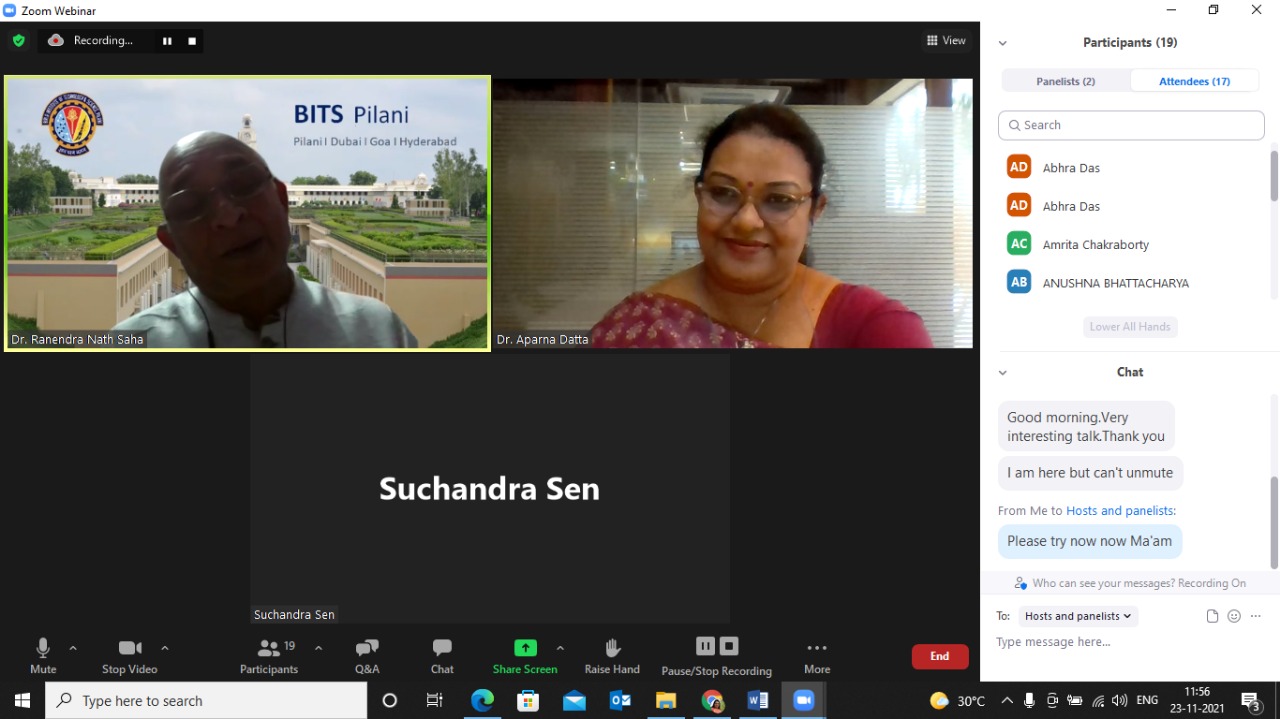
Task: Pause recording from top recording bar
Action: pos(167,41)
